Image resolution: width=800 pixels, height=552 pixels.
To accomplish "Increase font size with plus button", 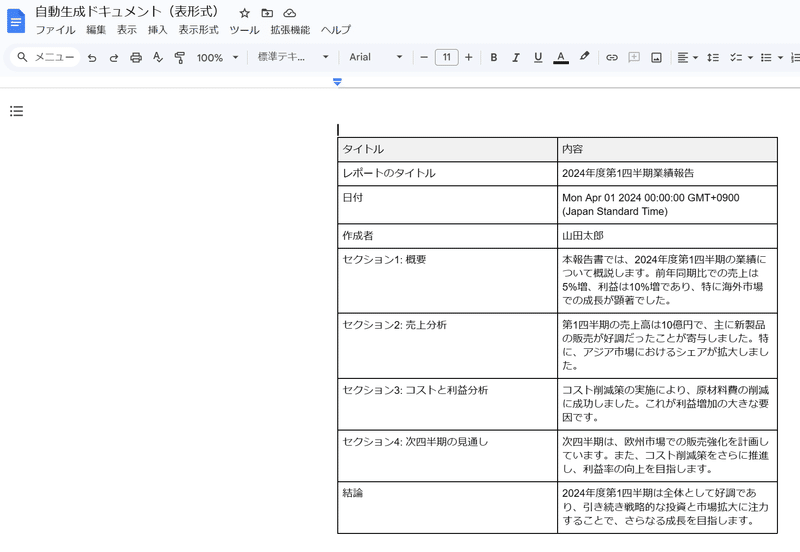I will pyautogui.click(x=469, y=57).
